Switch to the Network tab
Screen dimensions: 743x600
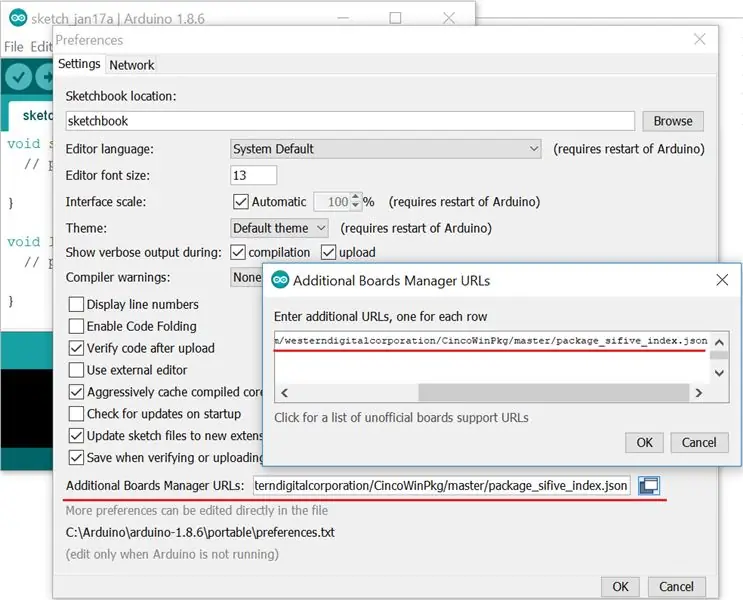(x=131, y=65)
